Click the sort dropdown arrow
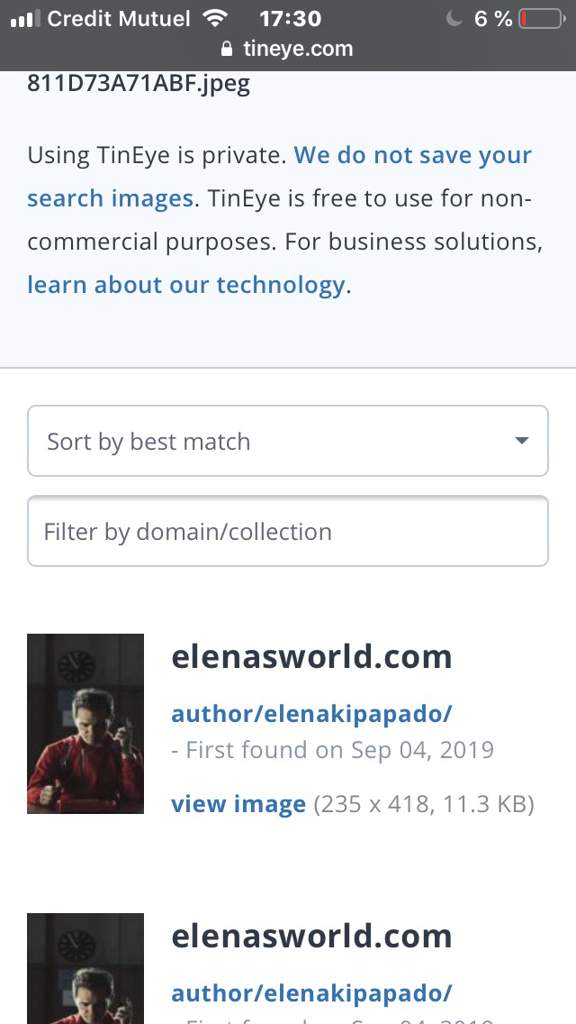This screenshot has height=1024, width=576. click(x=521, y=441)
